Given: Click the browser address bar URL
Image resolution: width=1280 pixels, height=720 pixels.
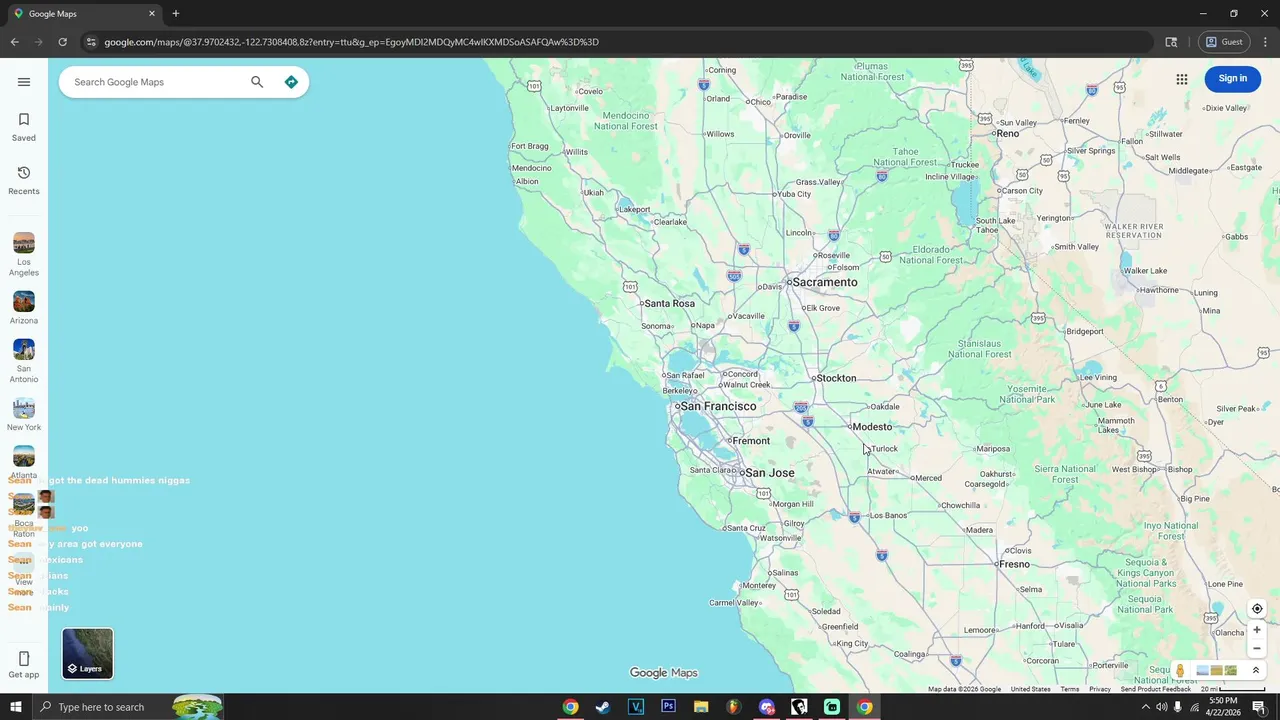Looking at the screenshot, I should [x=351, y=42].
